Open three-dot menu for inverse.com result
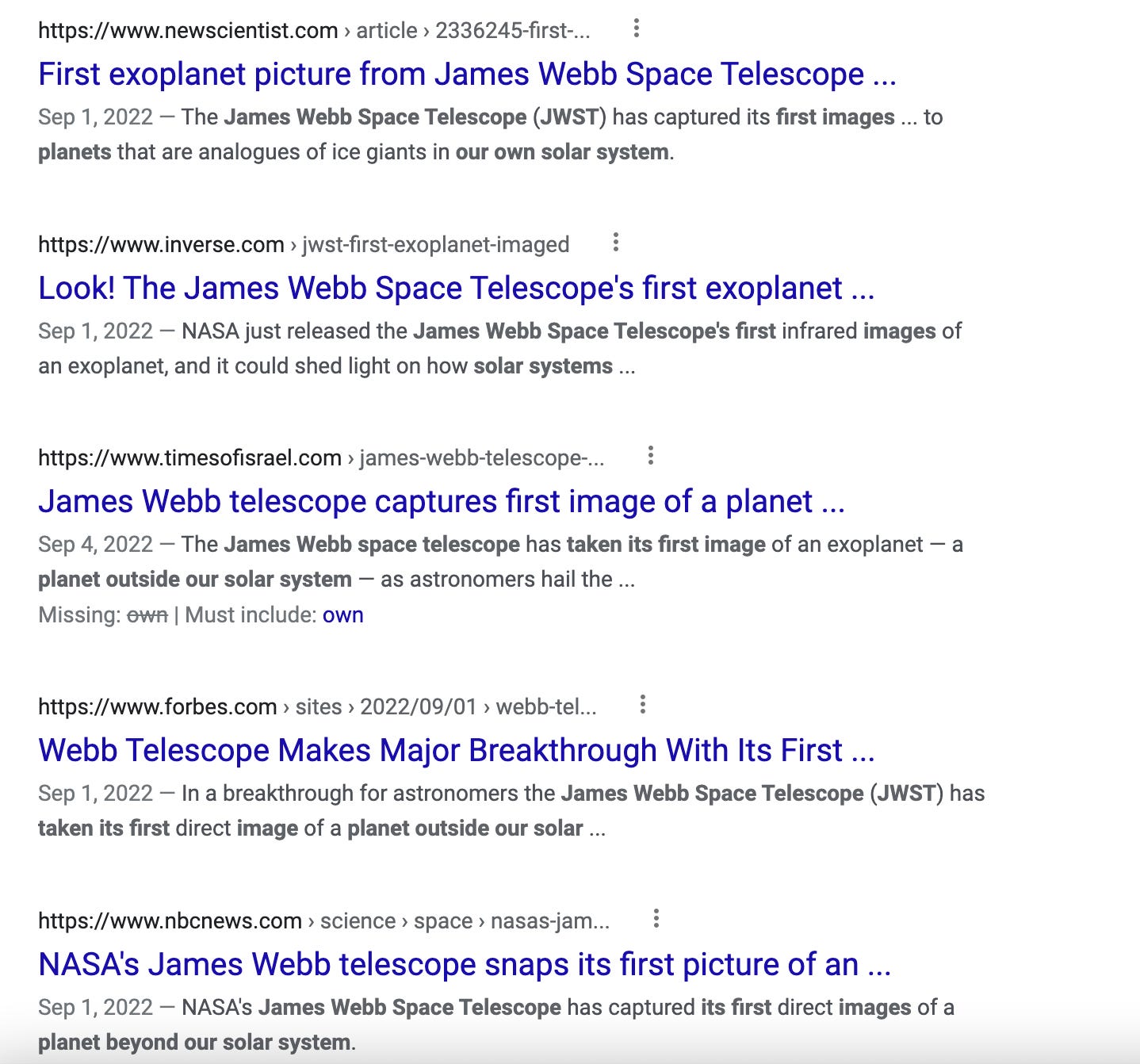This screenshot has height=1064, width=1140. pos(615,243)
